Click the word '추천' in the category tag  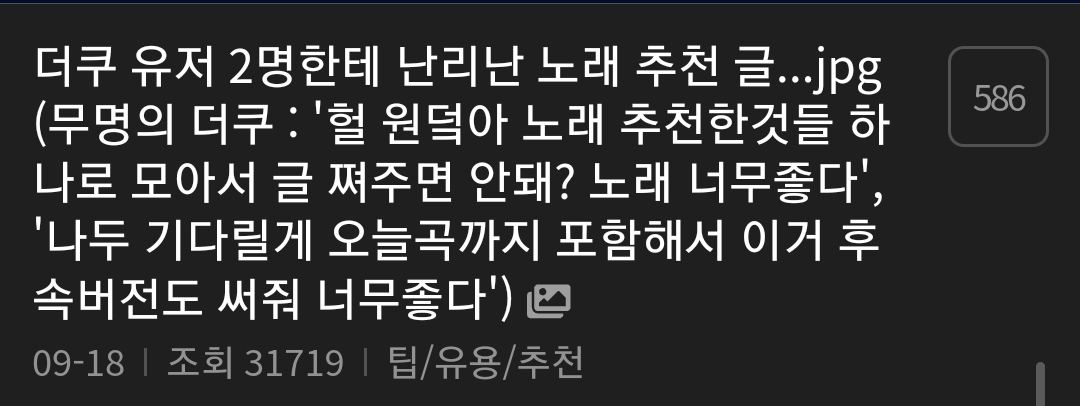[x=550, y=363]
